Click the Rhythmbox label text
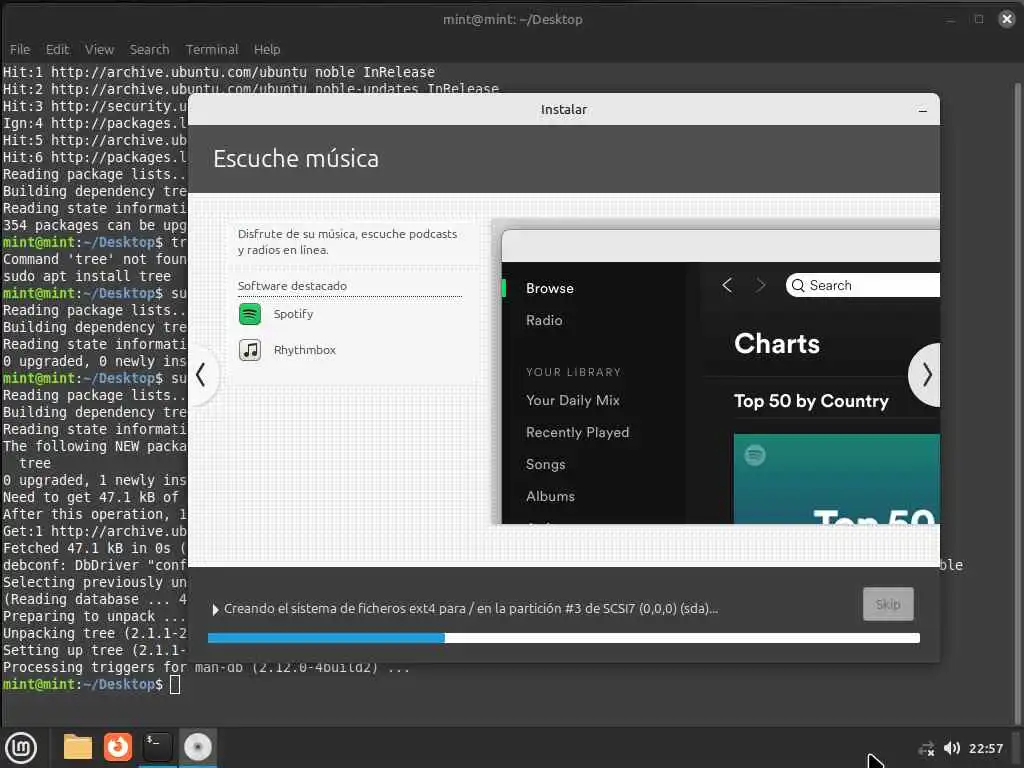This screenshot has width=1024, height=768. coord(304,350)
